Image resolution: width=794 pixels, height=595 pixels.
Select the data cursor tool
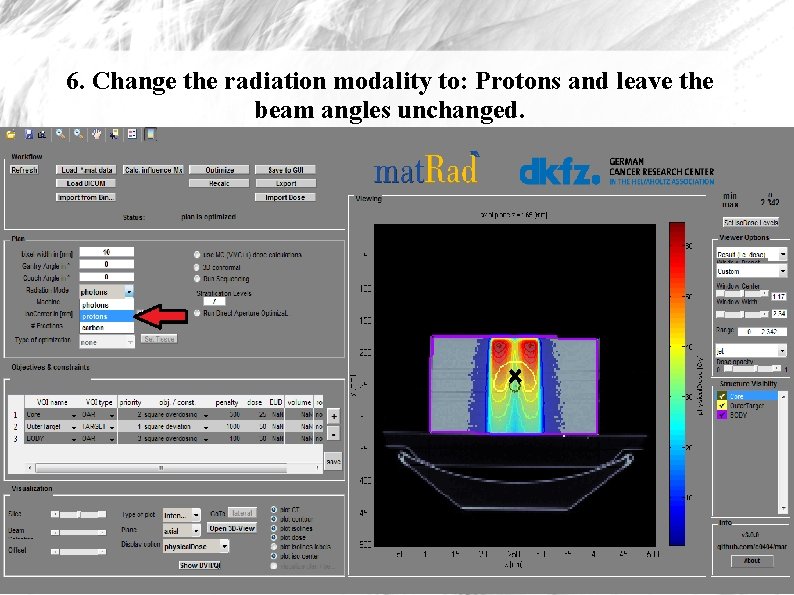pos(114,134)
